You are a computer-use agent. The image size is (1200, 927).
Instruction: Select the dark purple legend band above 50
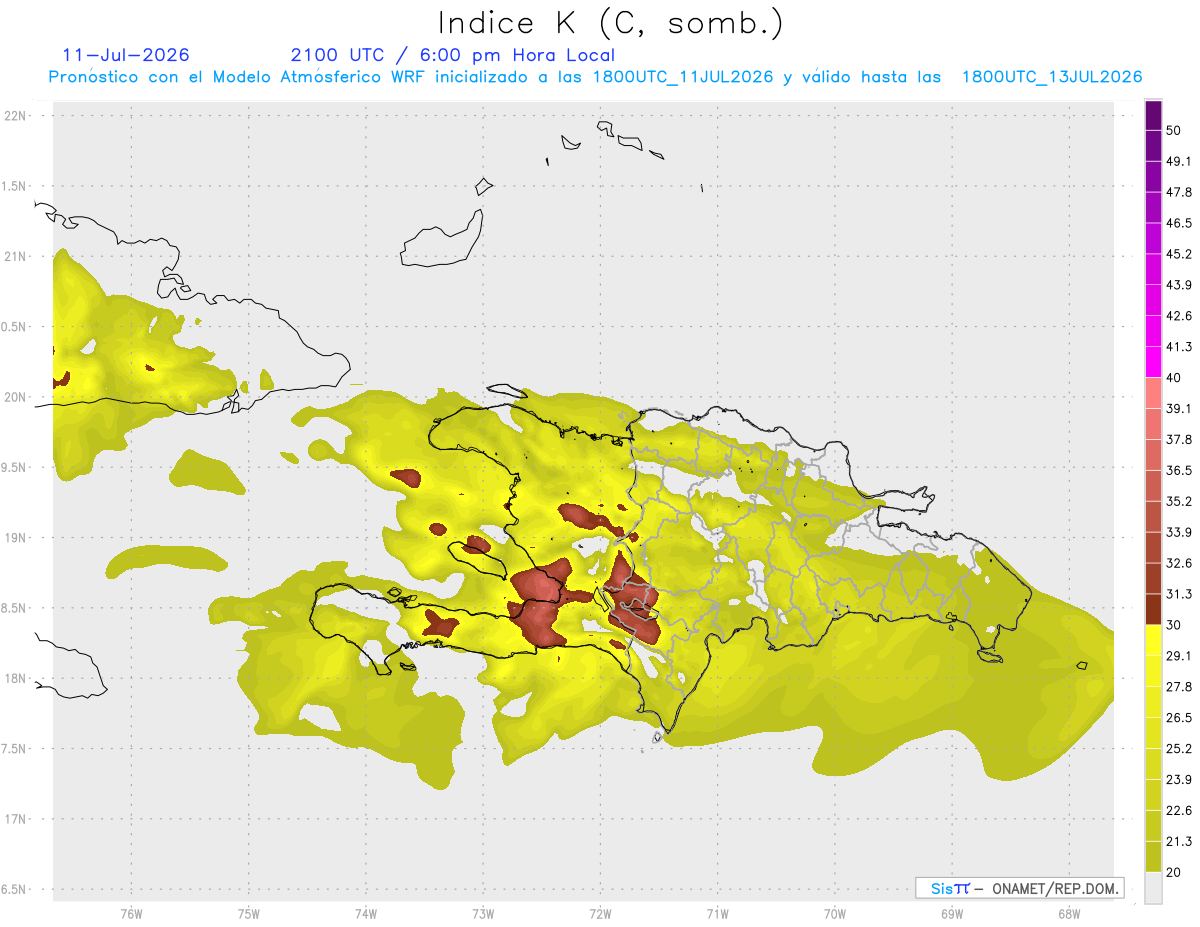tap(1153, 115)
